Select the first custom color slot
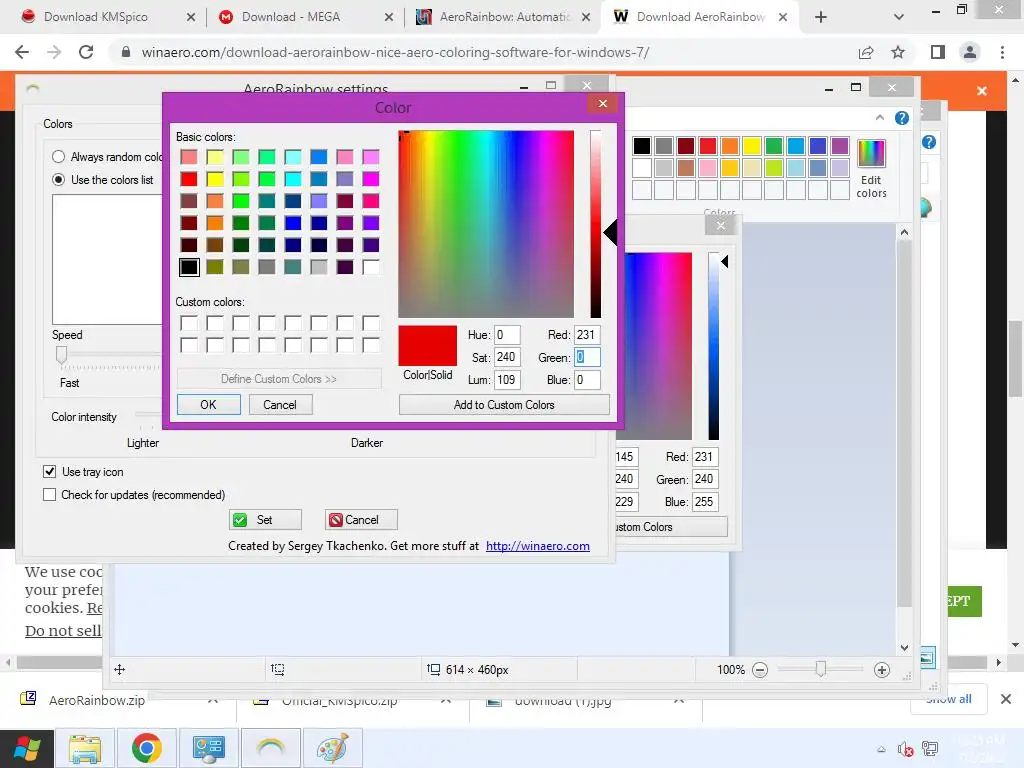Image resolution: width=1024 pixels, height=768 pixels. coord(189,323)
